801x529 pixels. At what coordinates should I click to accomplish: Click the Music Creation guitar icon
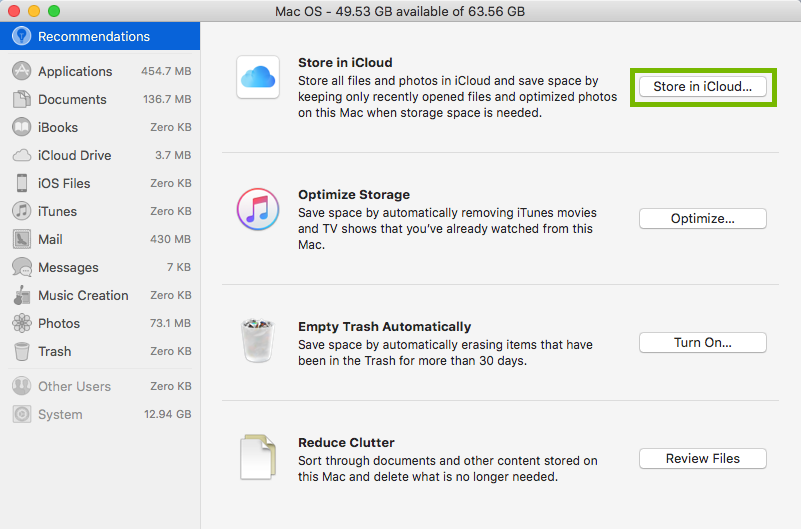[21, 295]
